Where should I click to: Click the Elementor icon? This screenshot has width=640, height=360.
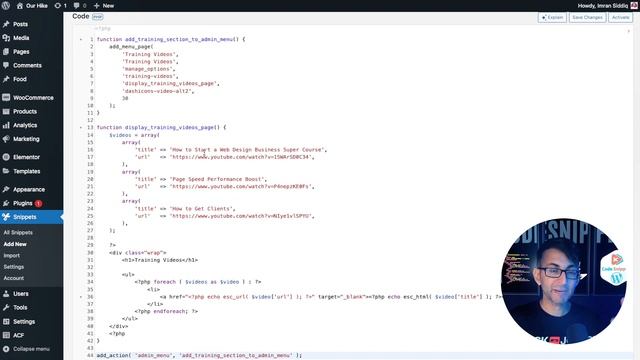coord(6,157)
